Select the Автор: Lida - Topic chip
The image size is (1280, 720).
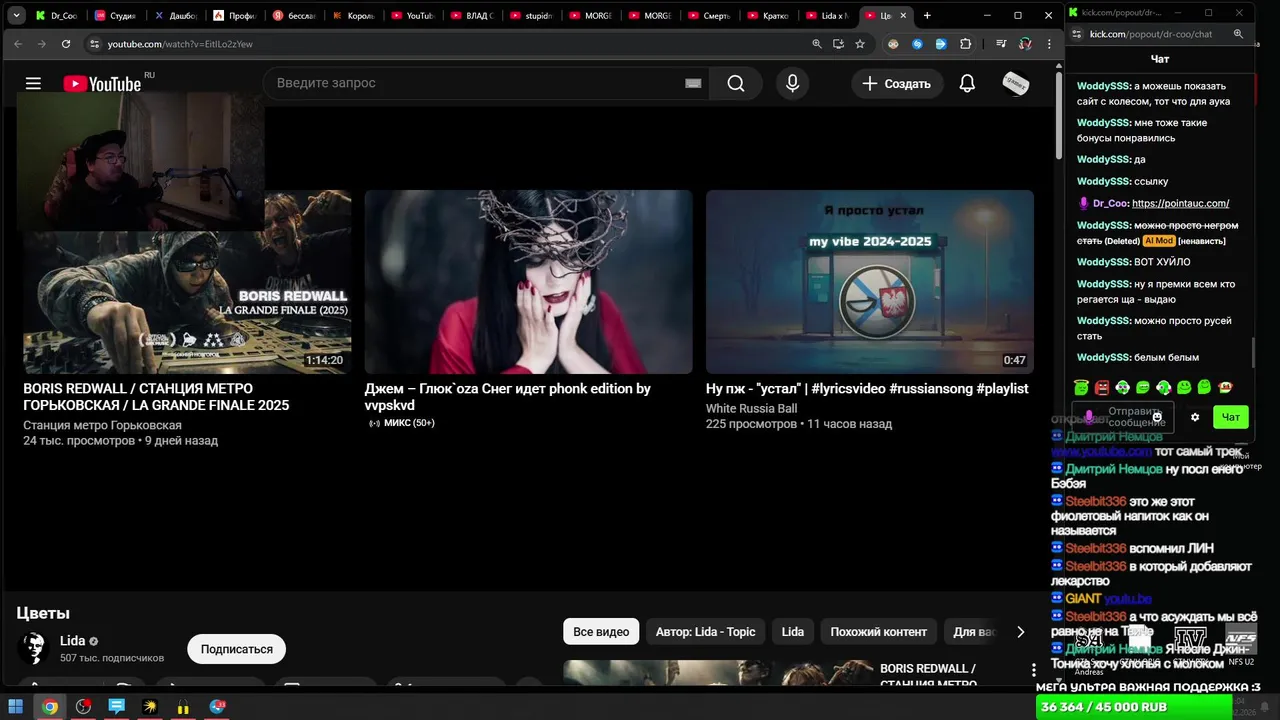[x=706, y=631]
